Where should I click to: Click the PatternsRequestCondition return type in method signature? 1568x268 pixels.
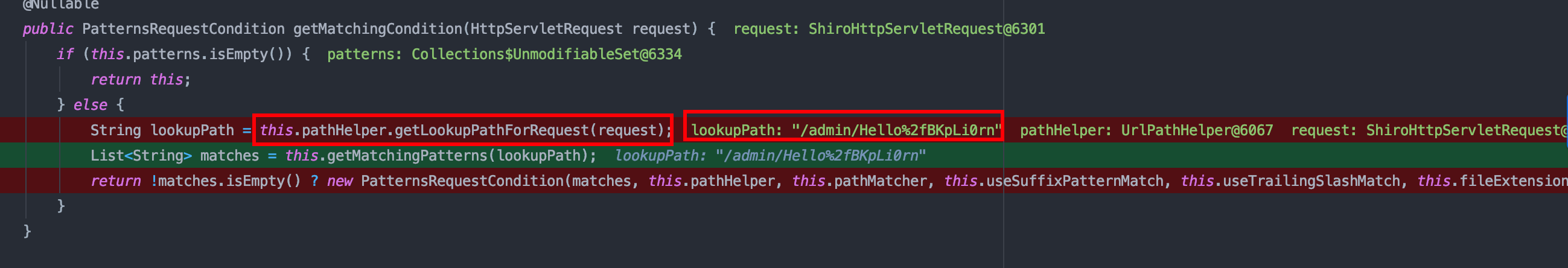click(x=183, y=28)
